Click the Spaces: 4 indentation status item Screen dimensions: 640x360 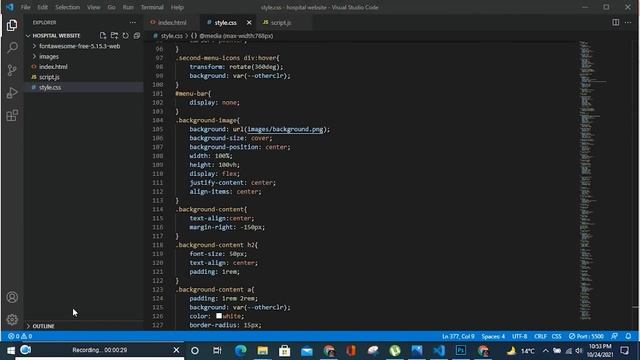click(x=493, y=336)
